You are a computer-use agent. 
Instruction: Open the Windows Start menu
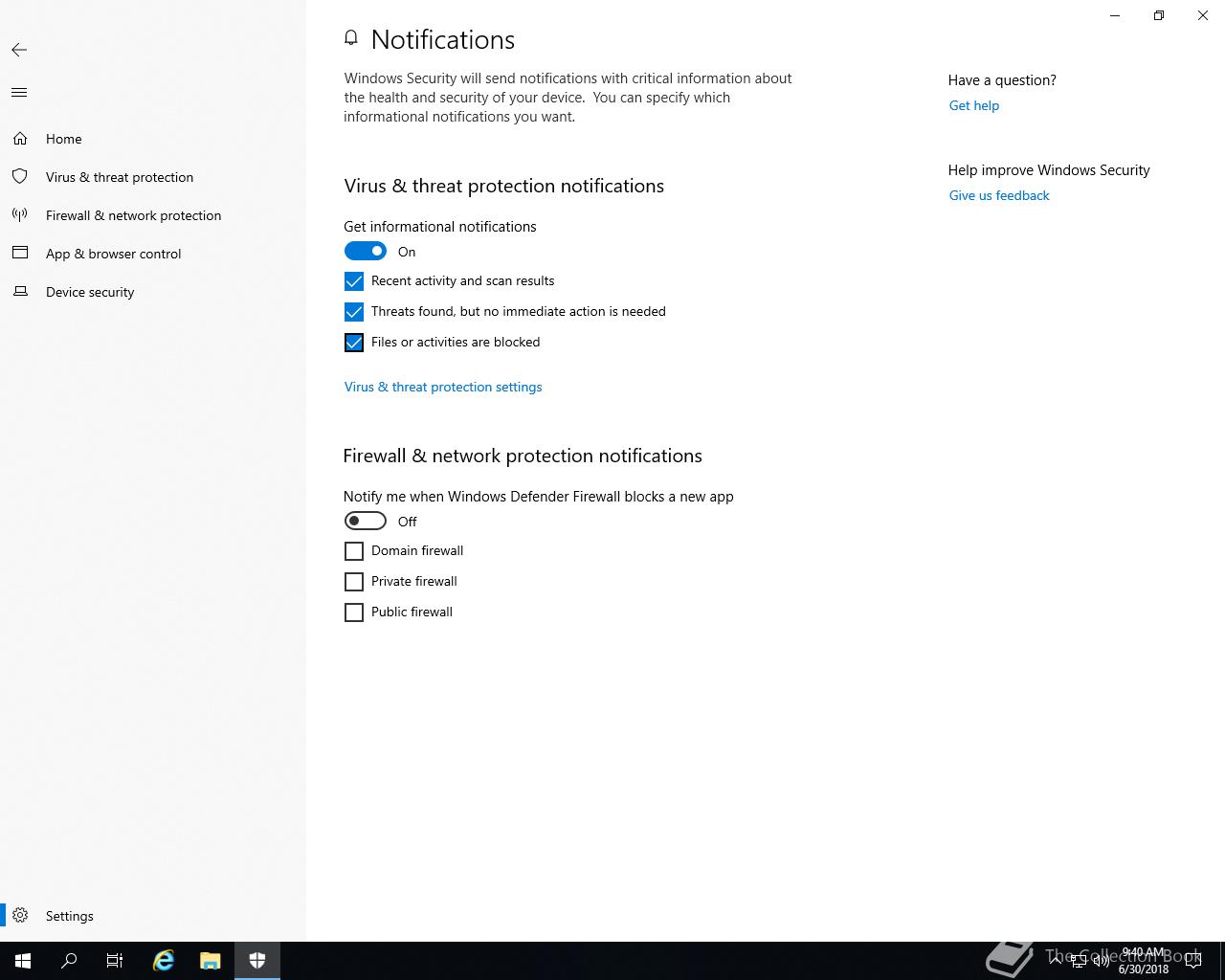(23, 961)
